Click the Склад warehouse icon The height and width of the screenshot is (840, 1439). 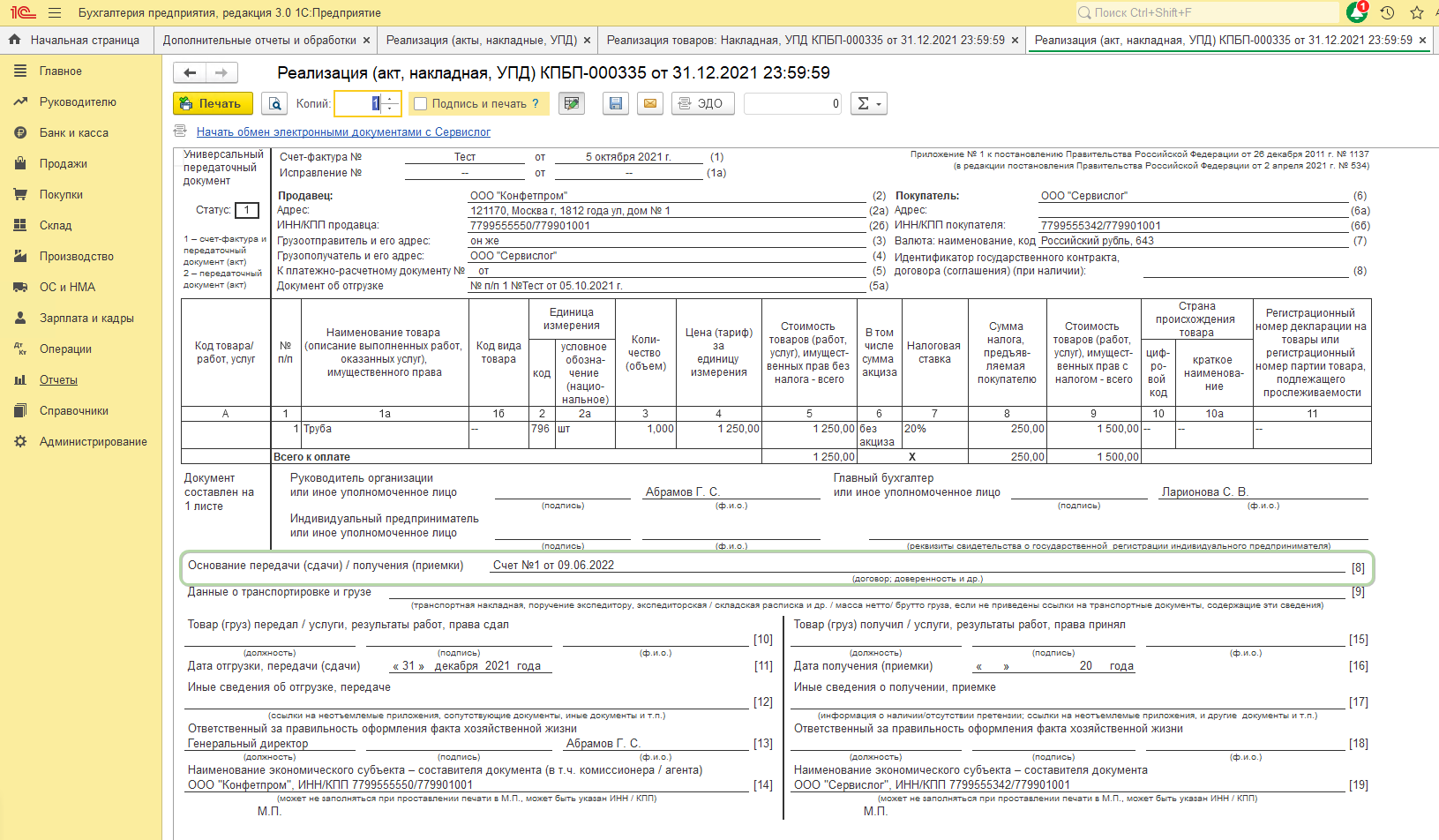(20, 226)
